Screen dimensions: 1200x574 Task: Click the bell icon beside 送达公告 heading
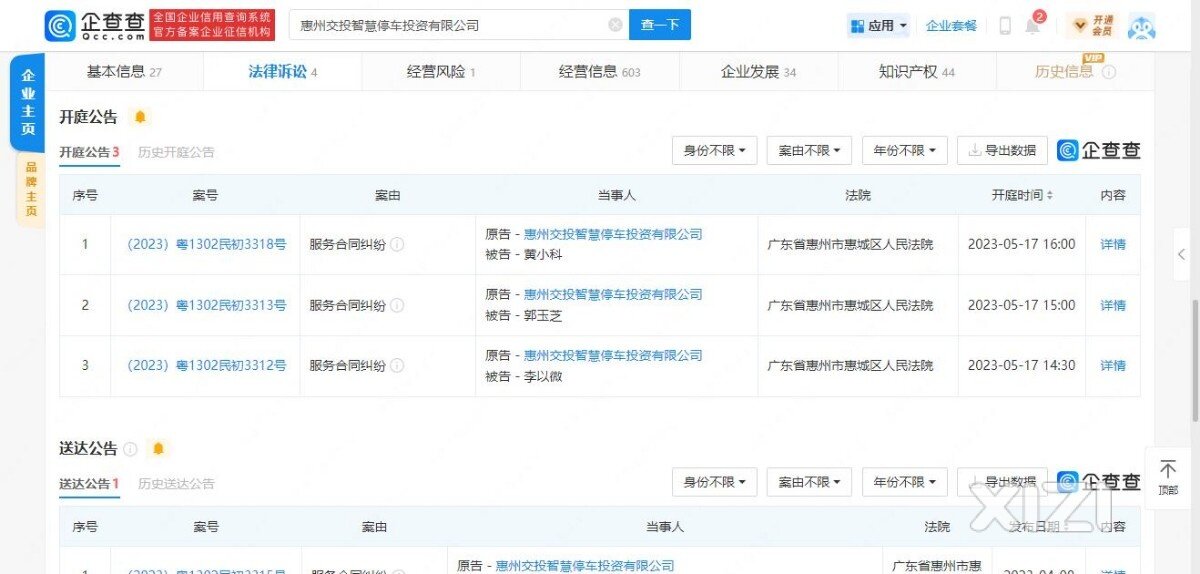(x=158, y=449)
